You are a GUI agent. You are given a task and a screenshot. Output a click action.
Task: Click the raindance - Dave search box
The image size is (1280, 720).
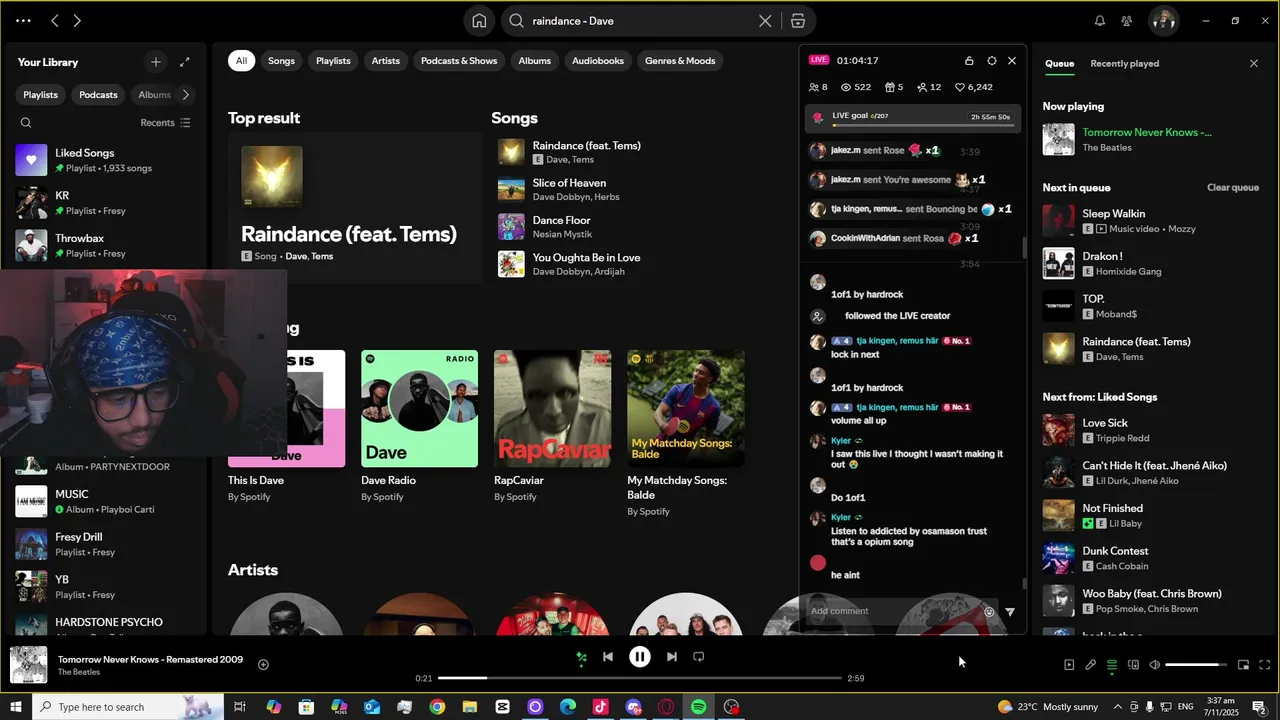pos(640,21)
